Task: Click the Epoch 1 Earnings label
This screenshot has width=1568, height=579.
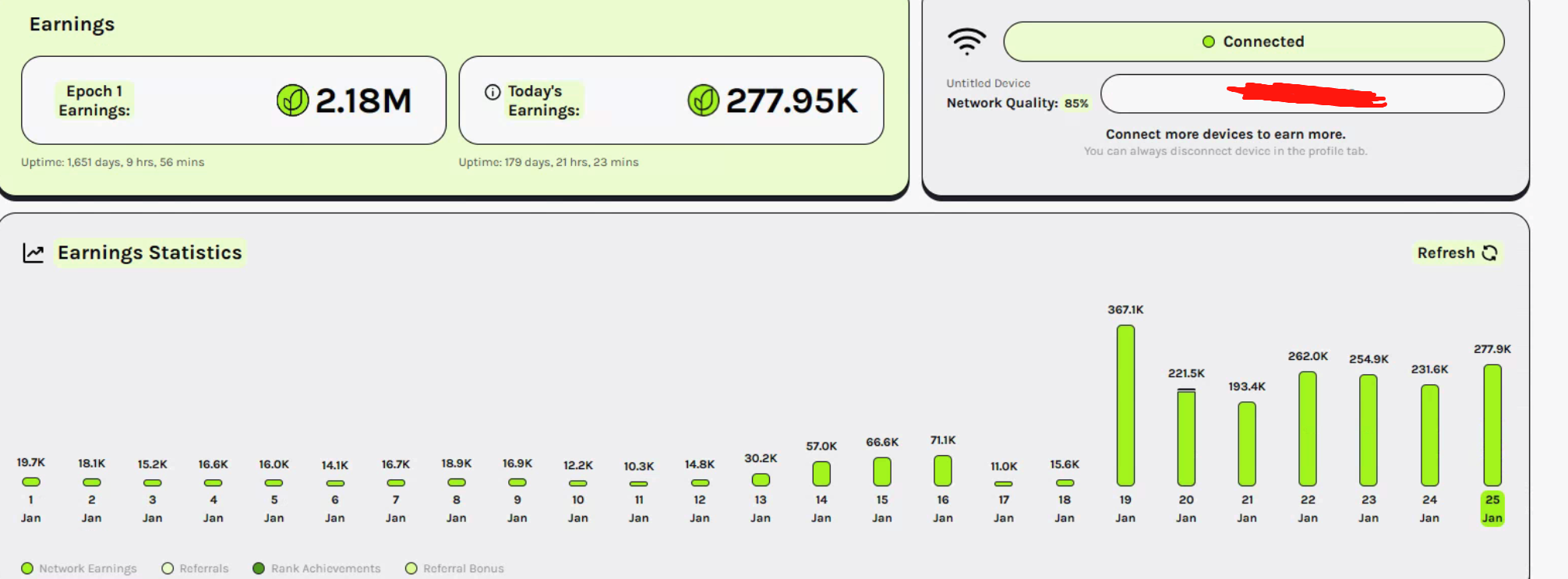Action: [x=94, y=101]
